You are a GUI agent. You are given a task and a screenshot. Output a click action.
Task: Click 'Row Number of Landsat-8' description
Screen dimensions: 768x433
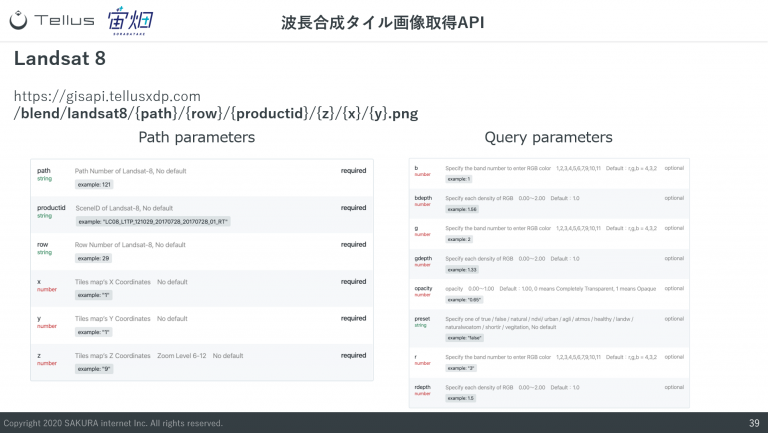130,245
